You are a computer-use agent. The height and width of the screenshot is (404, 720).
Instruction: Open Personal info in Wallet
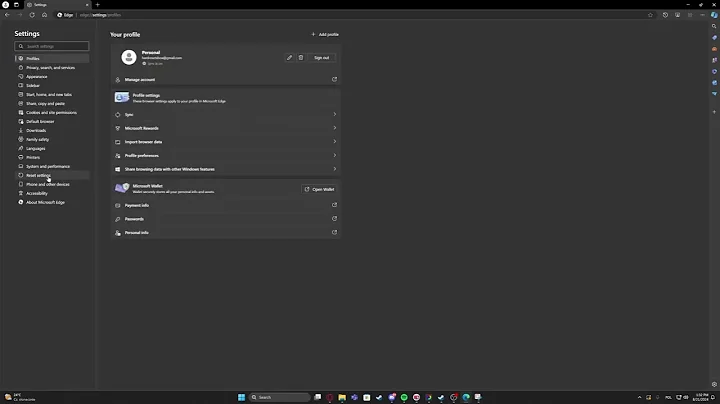[x=225, y=233]
